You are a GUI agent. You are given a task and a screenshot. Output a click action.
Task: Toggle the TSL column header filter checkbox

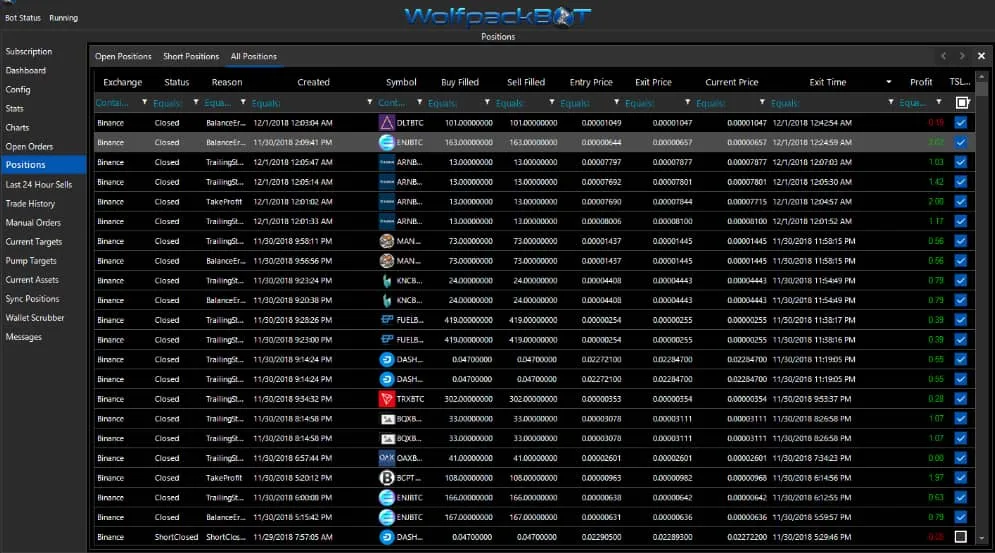[962, 102]
